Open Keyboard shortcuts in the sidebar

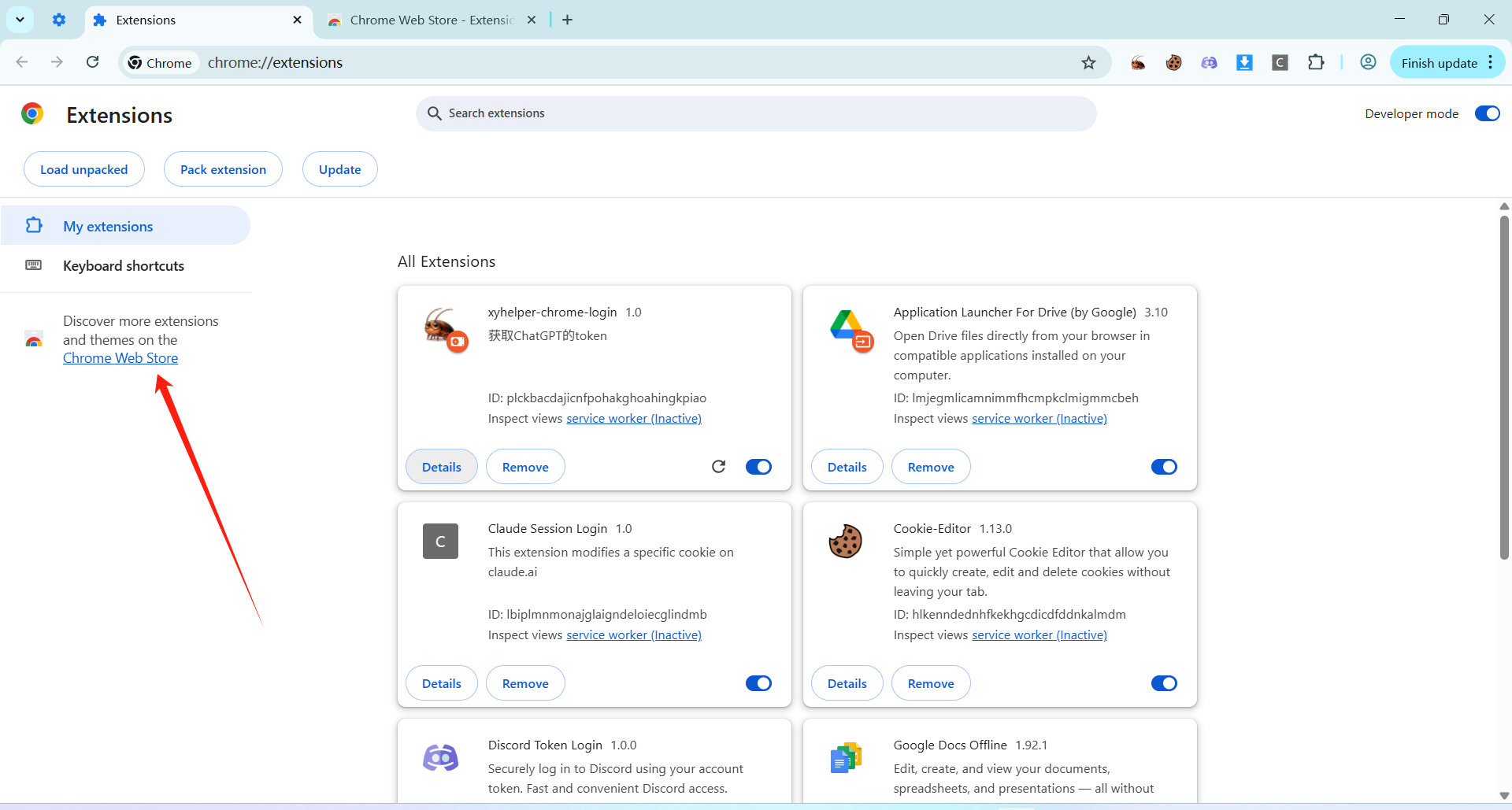click(124, 266)
